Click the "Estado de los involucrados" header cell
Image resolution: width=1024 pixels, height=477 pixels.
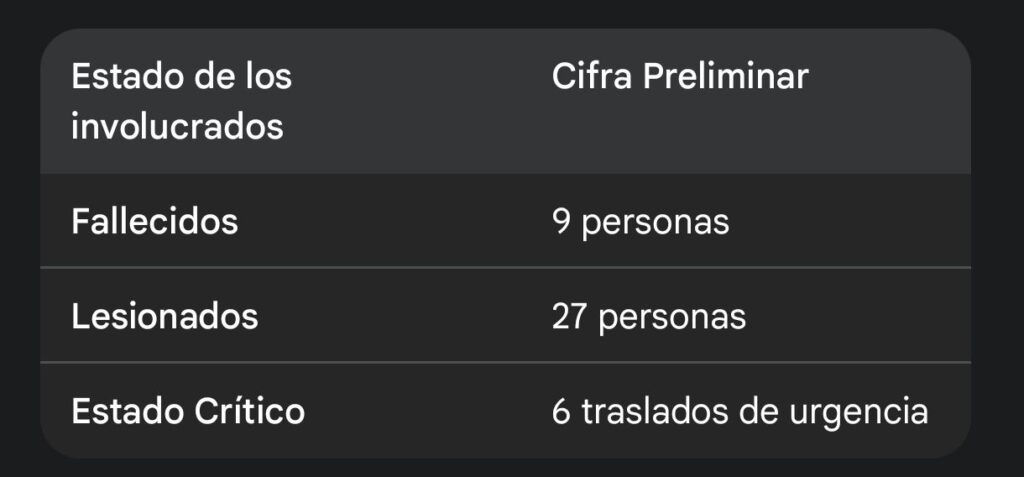click(x=181, y=102)
